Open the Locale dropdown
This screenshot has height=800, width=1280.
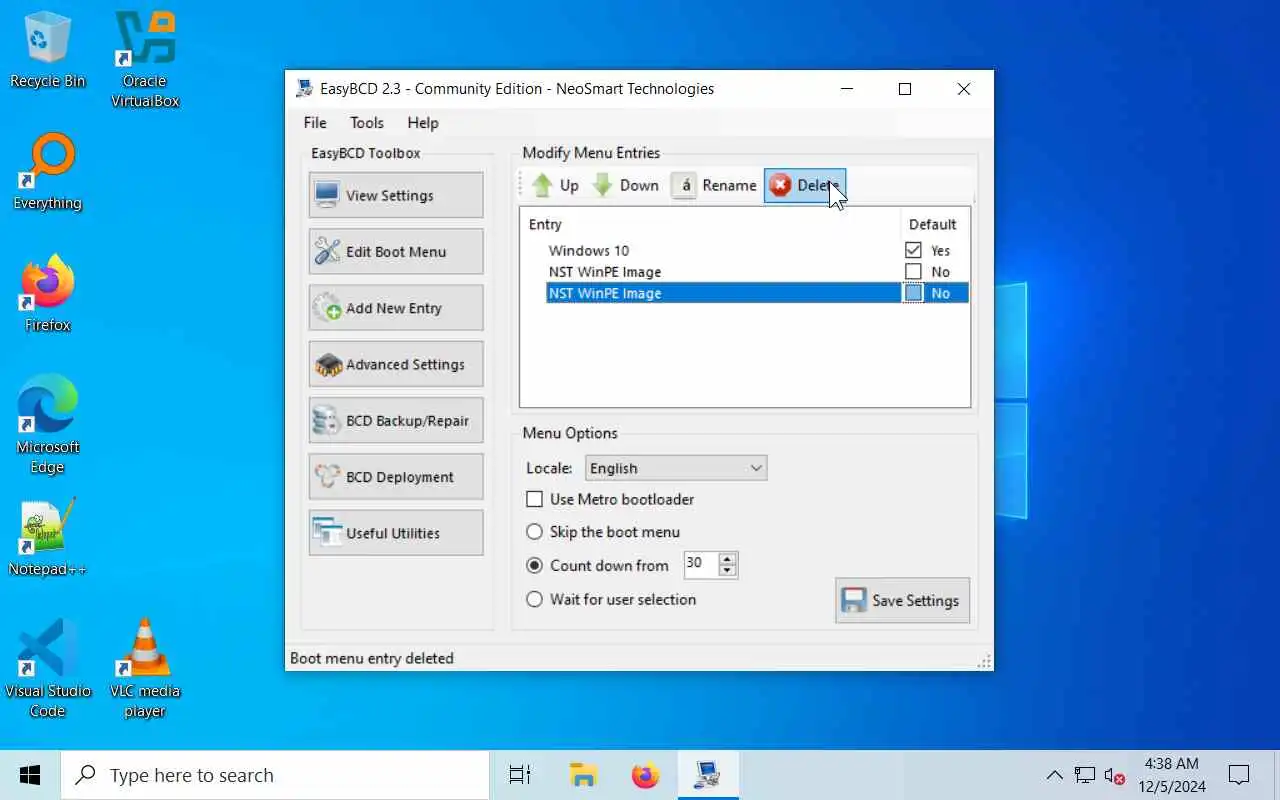click(x=676, y=468)
